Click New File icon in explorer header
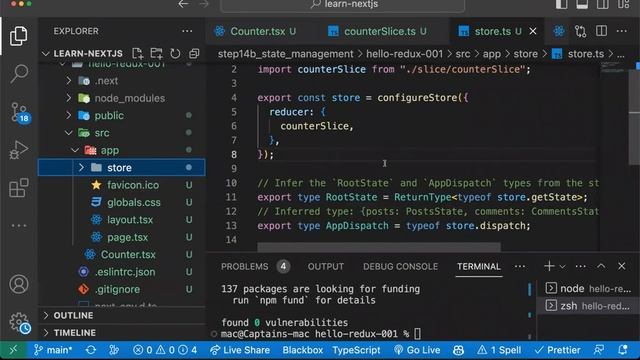640x360 pixels. [x=138, y=53]
